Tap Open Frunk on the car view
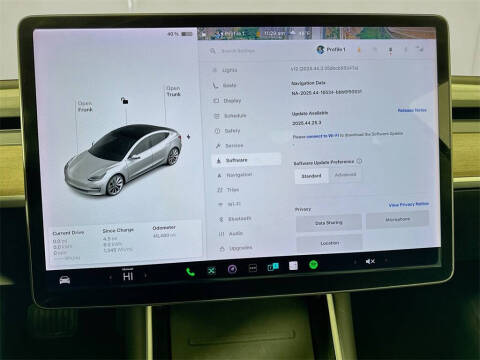480x360 pixels. pos(85,106)
